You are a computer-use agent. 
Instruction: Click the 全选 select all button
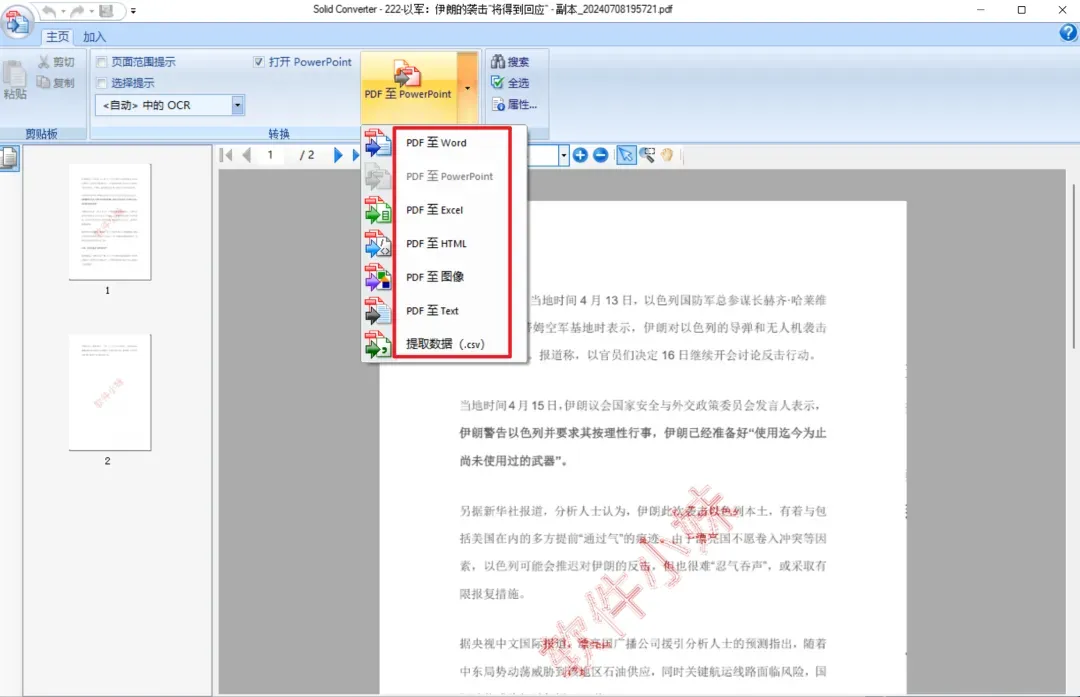click(510, 83)
